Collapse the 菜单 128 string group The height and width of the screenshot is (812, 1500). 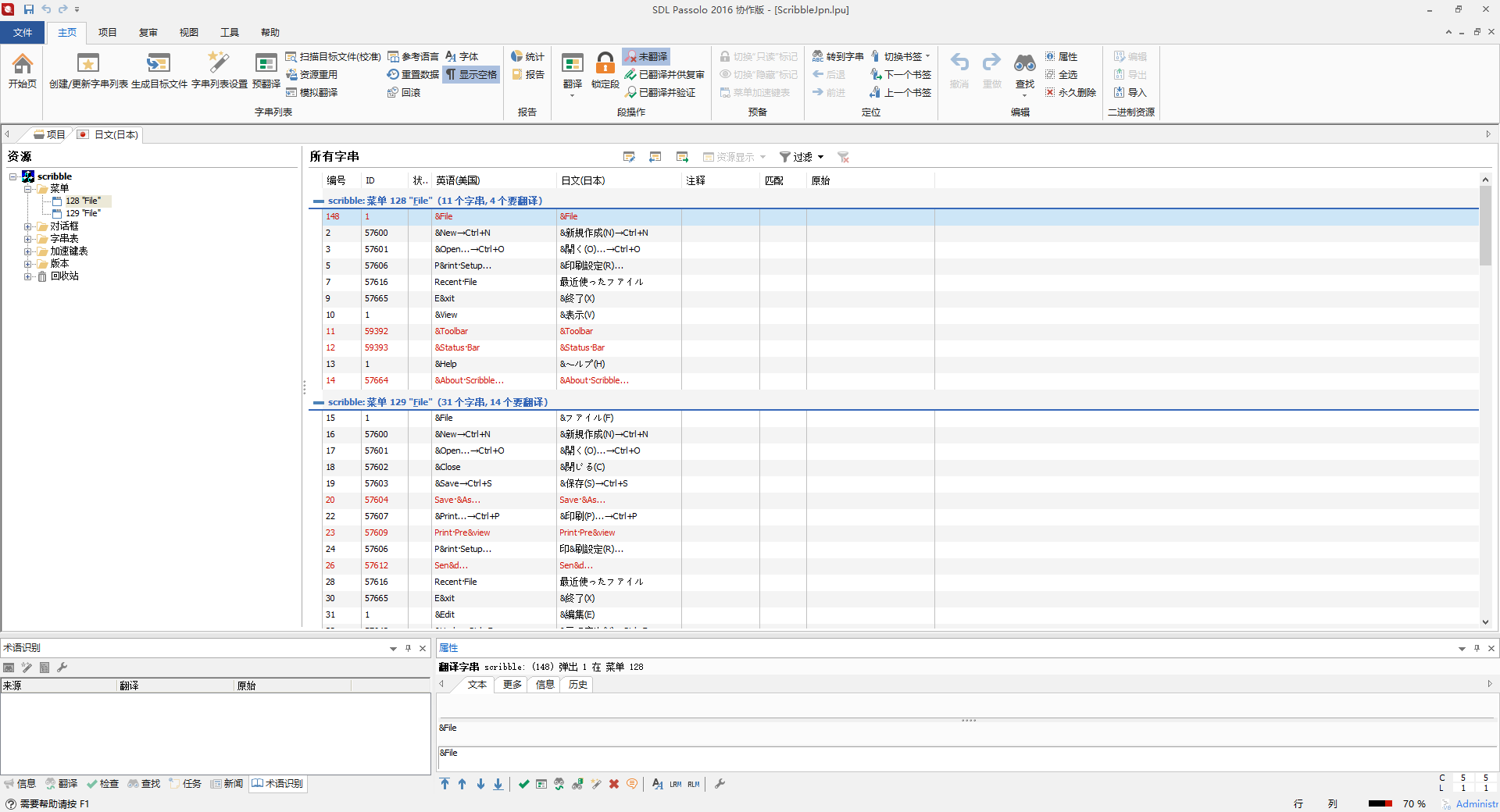point(318,201)
